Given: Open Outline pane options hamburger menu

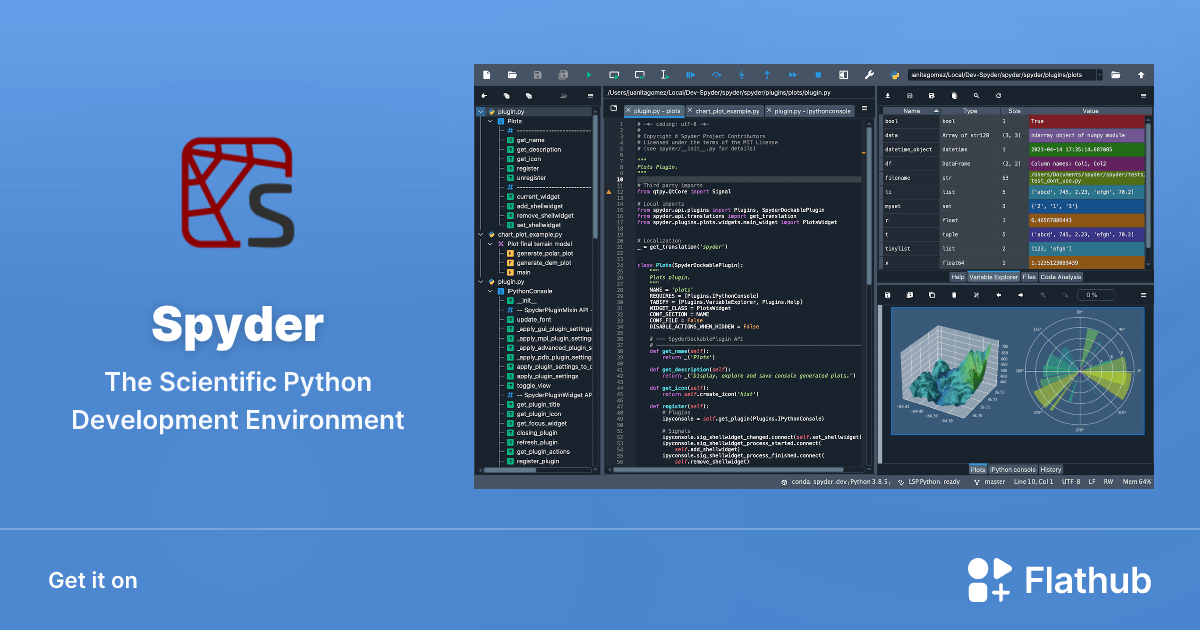Looking at the screenshot, I should pyautogui.click(x=590, y=96).
